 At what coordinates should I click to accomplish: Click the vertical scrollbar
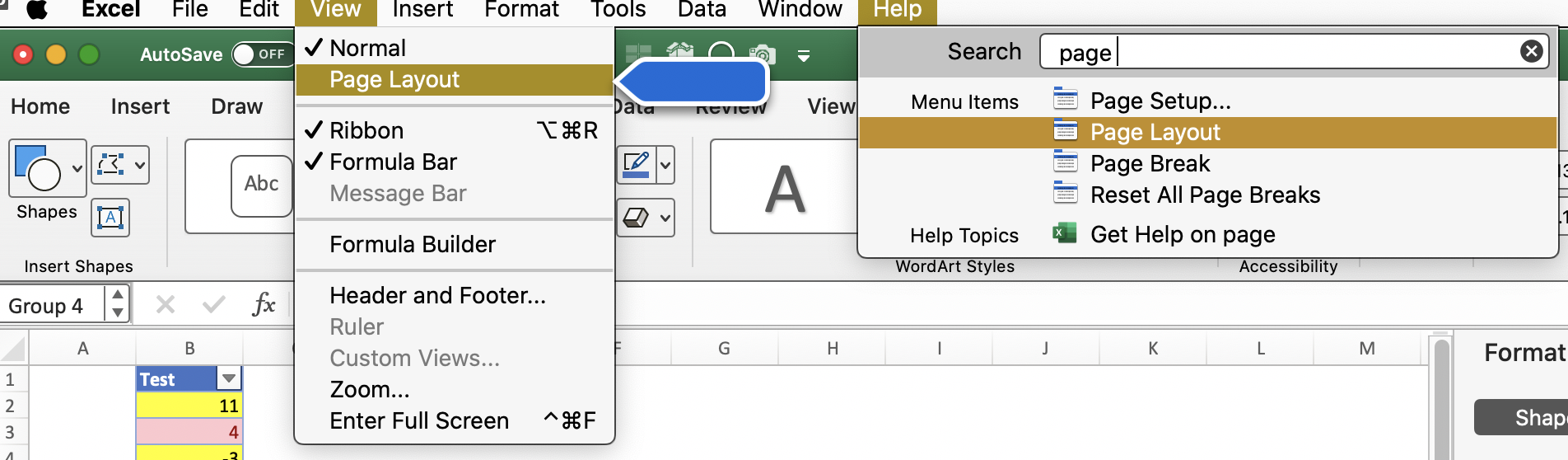1441,397
